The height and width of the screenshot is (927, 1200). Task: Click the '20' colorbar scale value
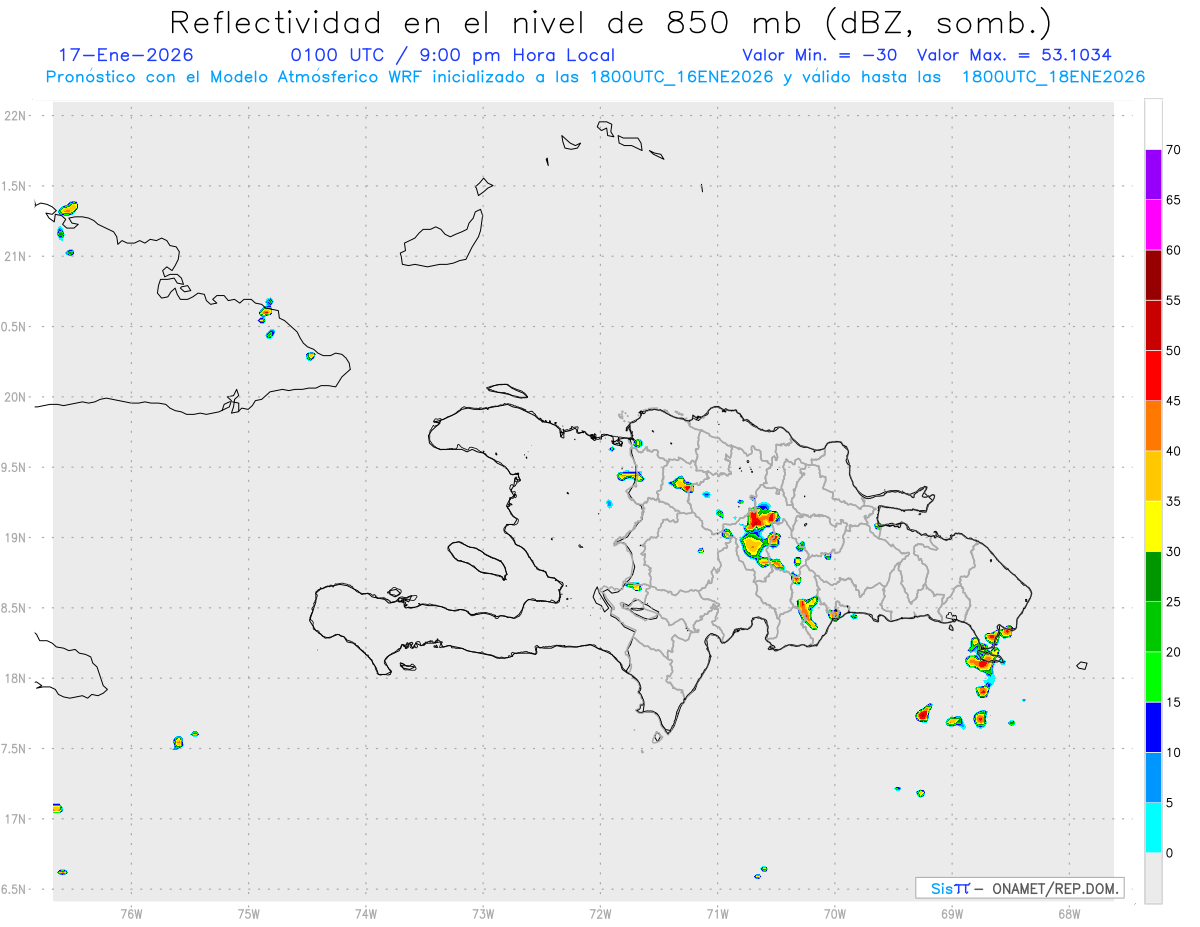[1173, 652]
